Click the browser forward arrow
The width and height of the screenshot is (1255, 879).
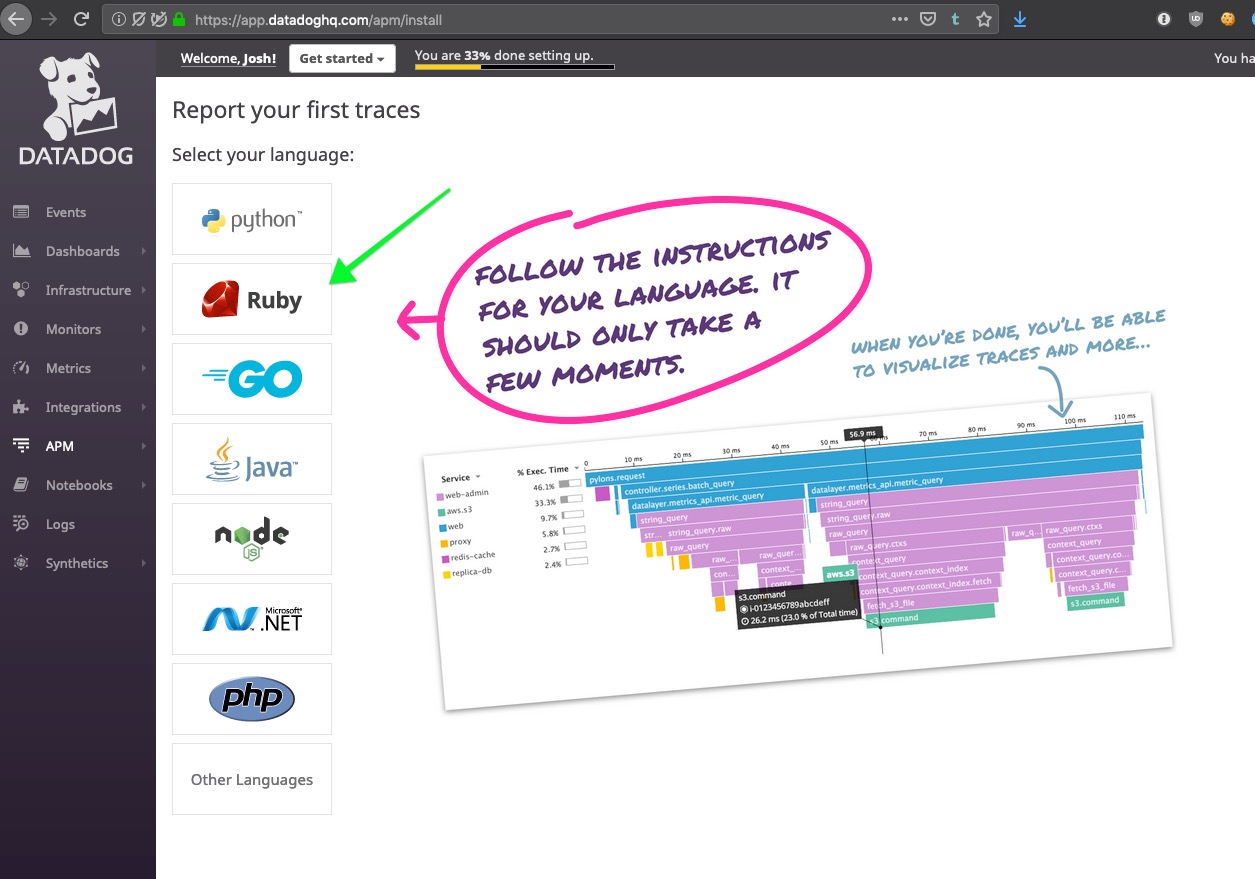click(x=49, y=19)
